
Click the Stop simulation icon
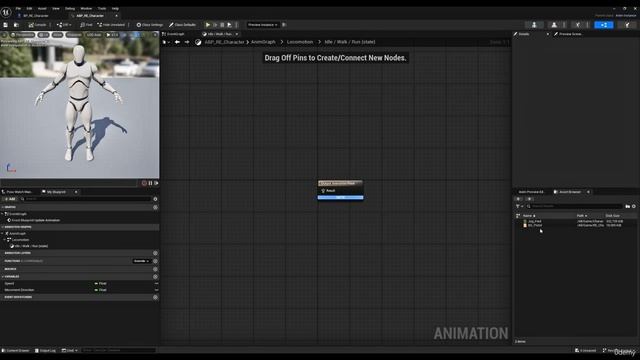click(222, 25)
